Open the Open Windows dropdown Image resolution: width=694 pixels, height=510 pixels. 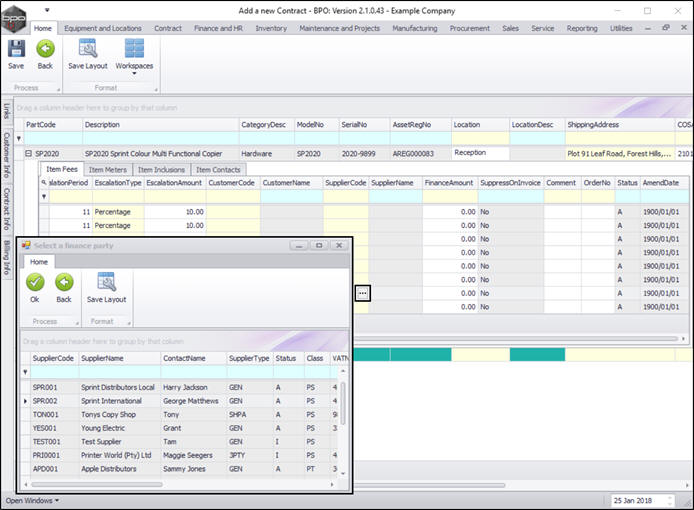32,500
